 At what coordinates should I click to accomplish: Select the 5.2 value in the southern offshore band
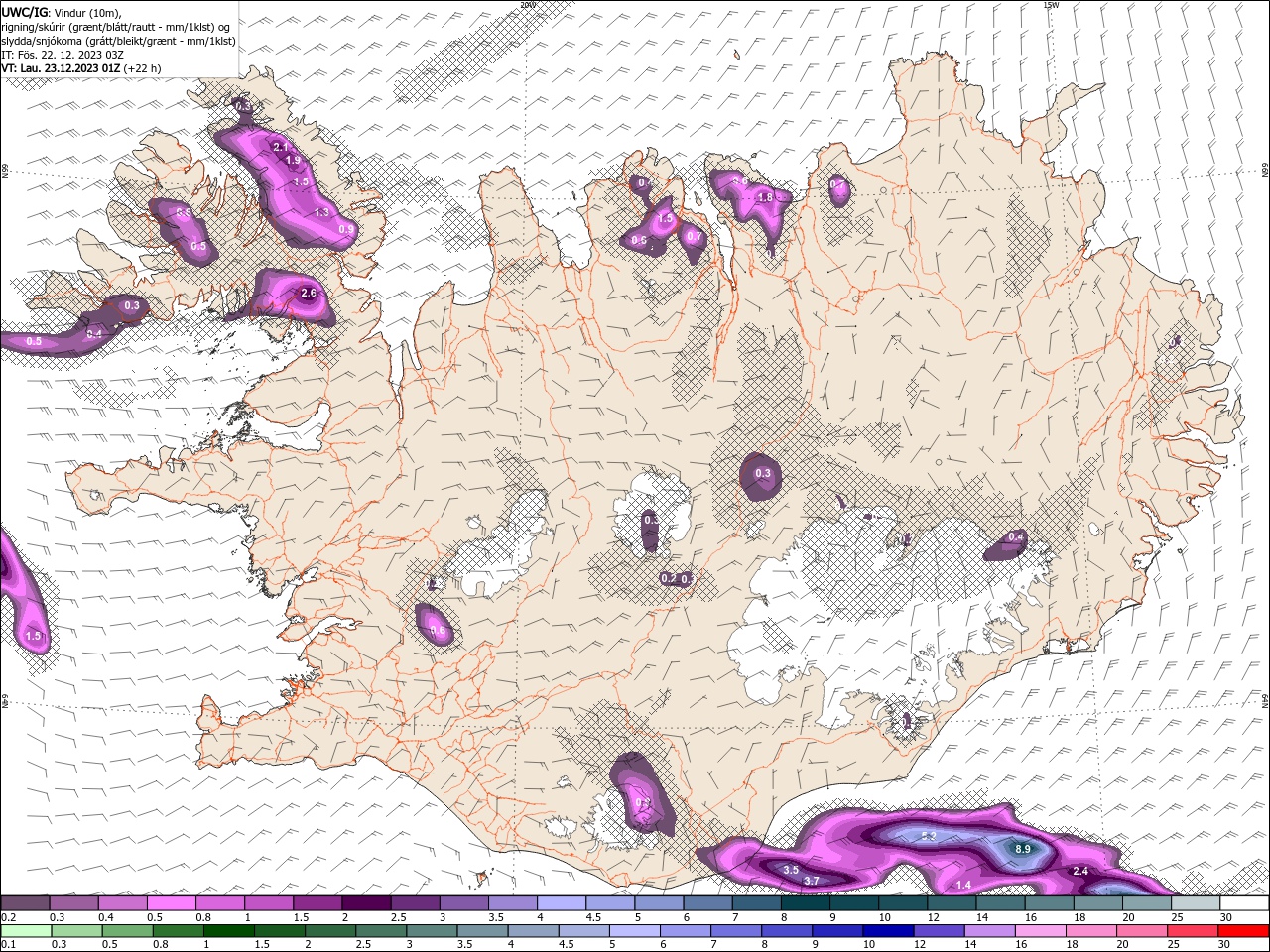pos(929,837)
